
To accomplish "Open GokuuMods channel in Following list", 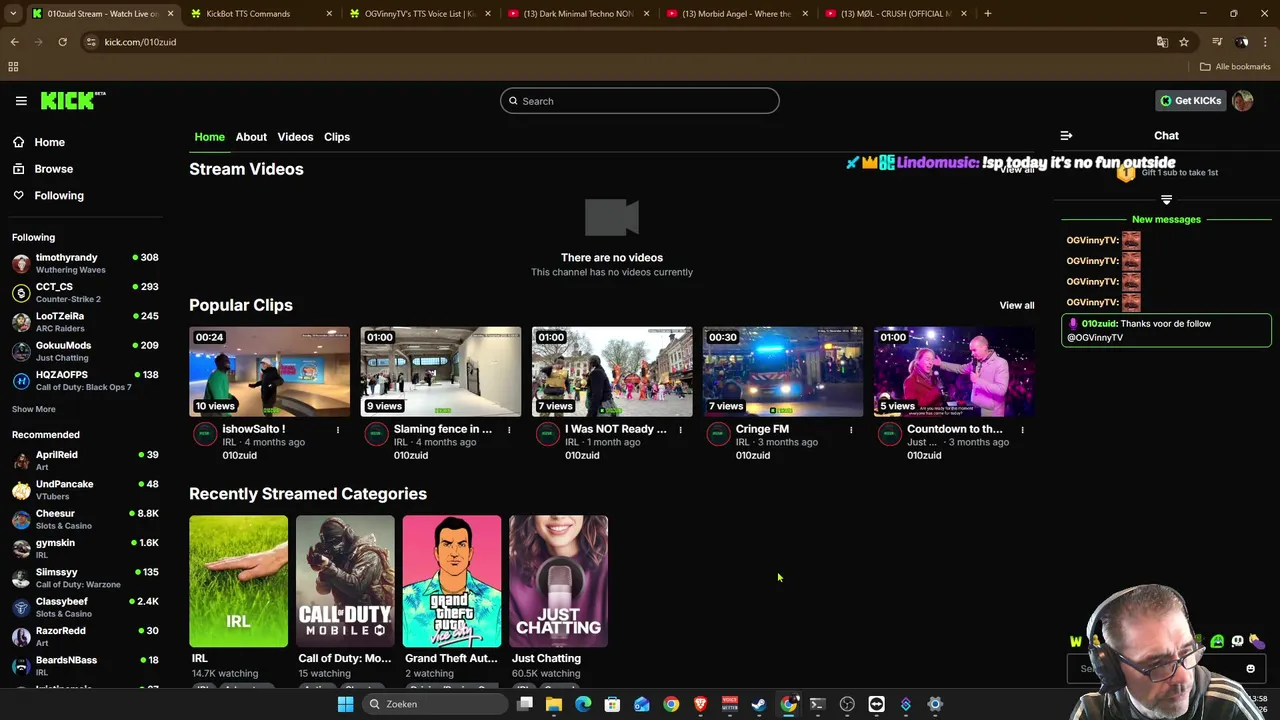I will pyautogui.click(x=85, y=351).
